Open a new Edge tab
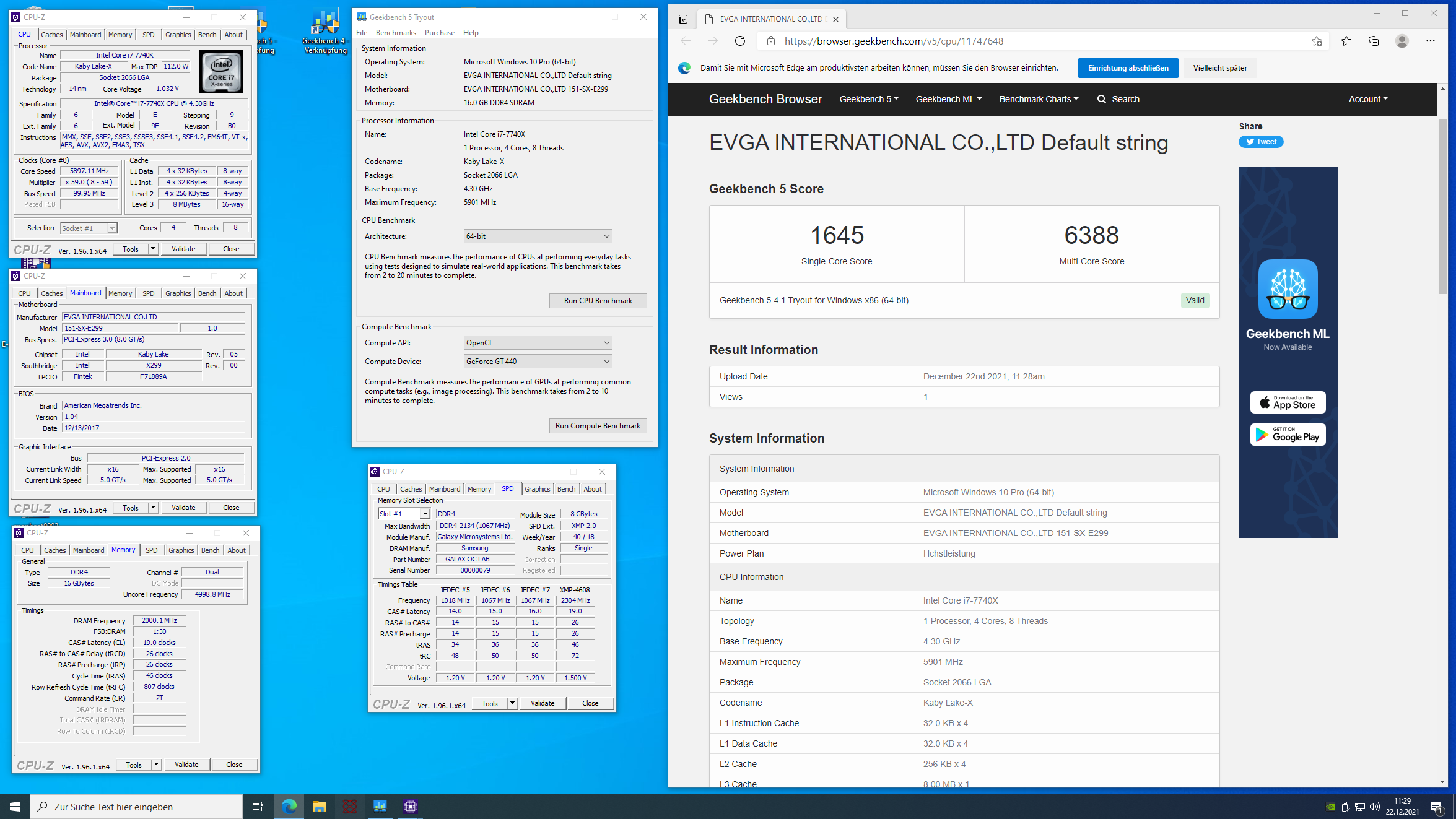1456x819 pixels. (x=857, y=19)
